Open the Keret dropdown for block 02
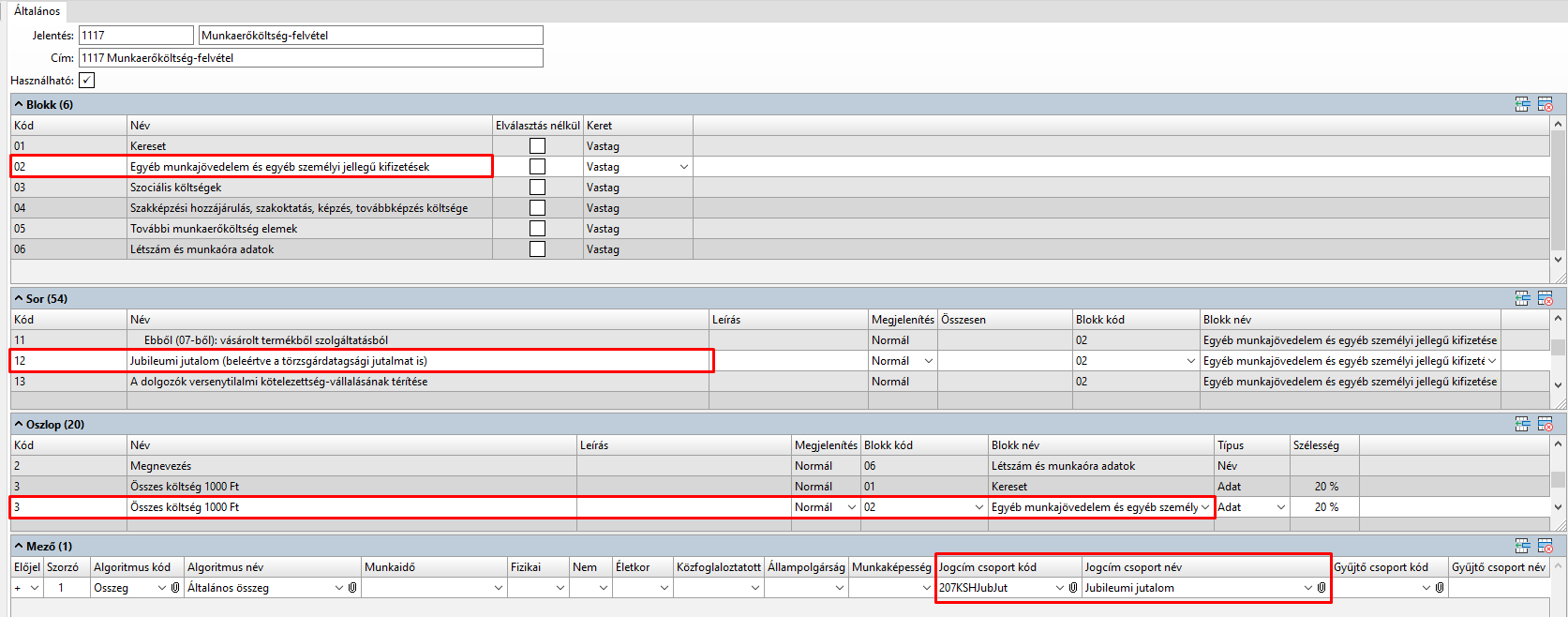This screenshot has height=617, width=1568. (x=683, y=167)
